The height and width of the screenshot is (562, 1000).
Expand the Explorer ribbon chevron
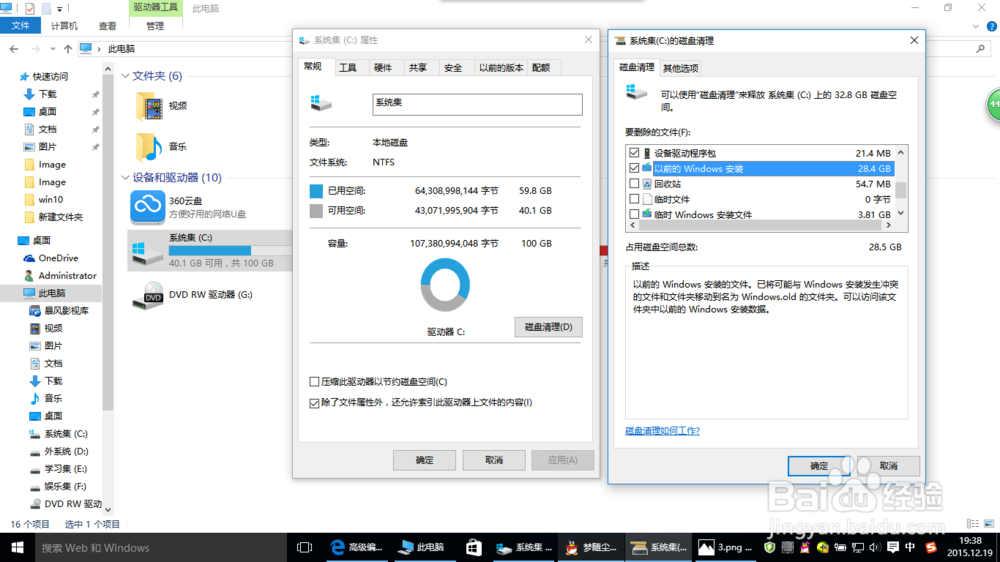click(x=976, y=26)
